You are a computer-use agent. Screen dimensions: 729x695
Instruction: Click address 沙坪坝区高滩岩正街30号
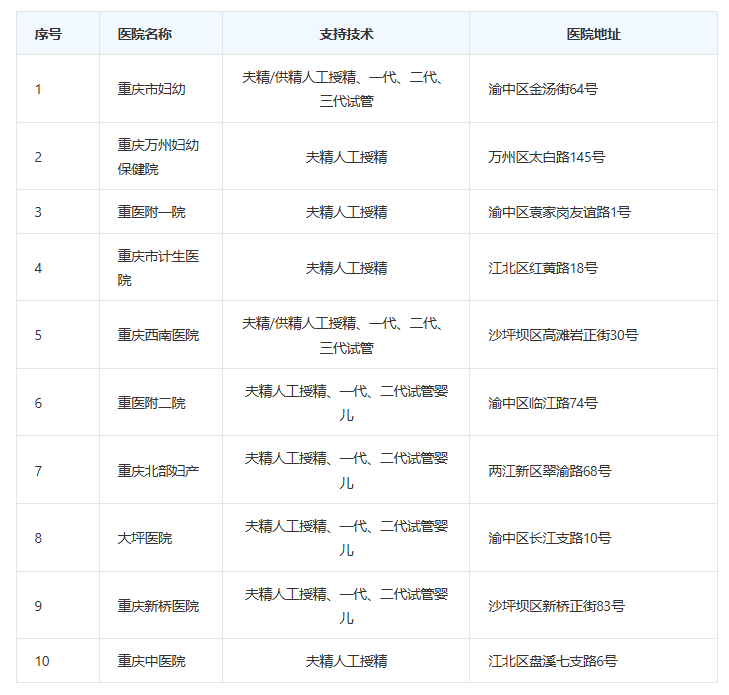coord(563,335)
